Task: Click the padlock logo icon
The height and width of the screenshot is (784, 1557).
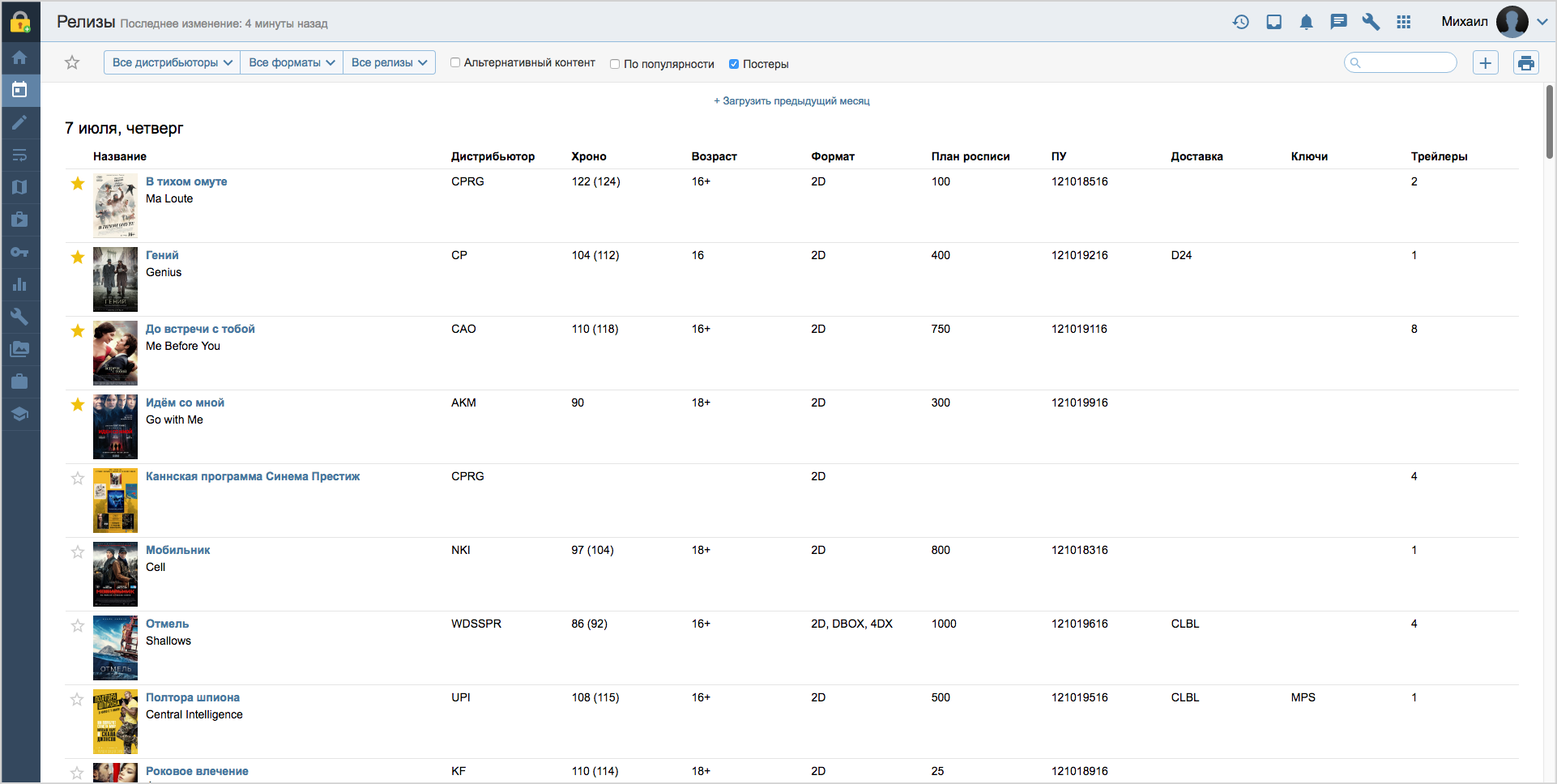Action: [x=20, y=22]
